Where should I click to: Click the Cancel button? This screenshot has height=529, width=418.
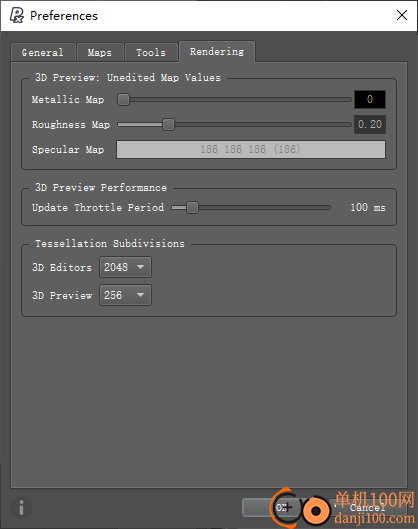point(368,507)
